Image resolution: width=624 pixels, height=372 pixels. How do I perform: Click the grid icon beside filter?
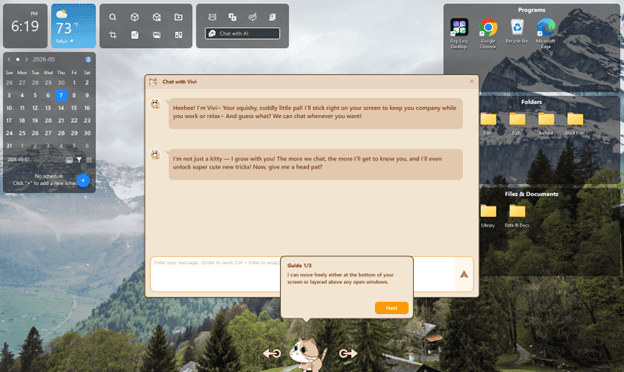pos(89,160)
